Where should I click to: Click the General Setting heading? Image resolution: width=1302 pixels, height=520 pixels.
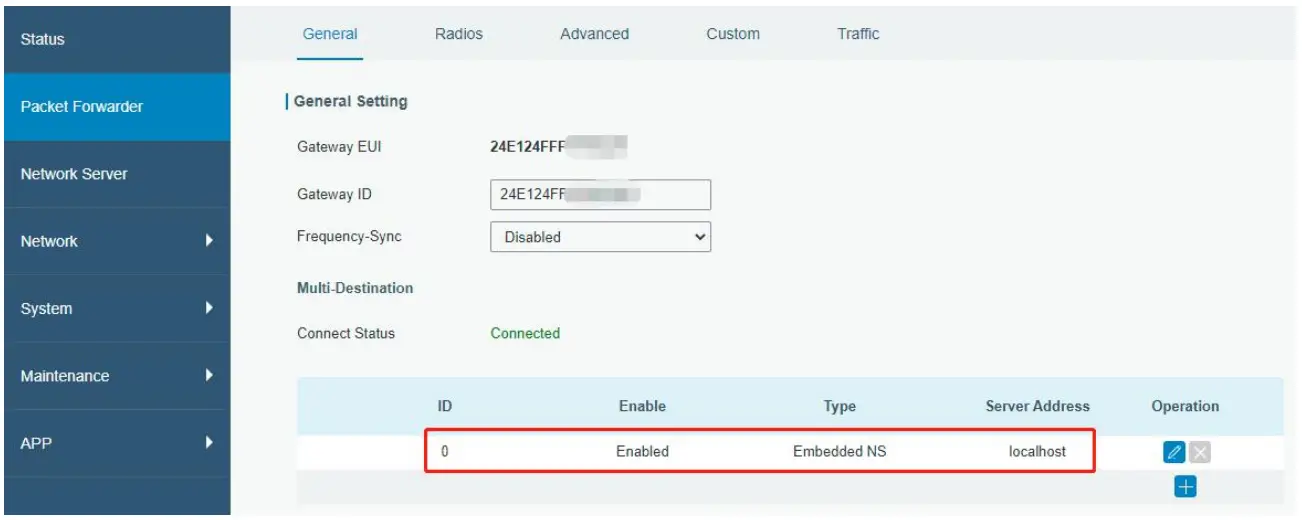[x=350, y=101]
